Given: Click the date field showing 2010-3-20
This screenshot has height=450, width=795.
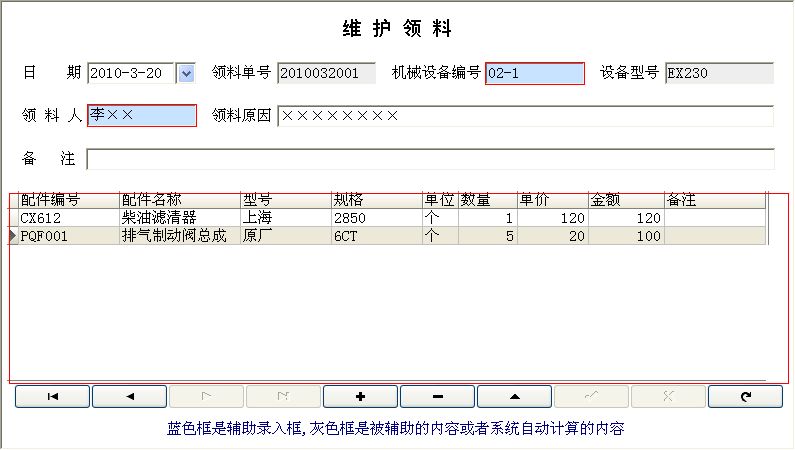Looking at the screenshot, I should [131, 73].
